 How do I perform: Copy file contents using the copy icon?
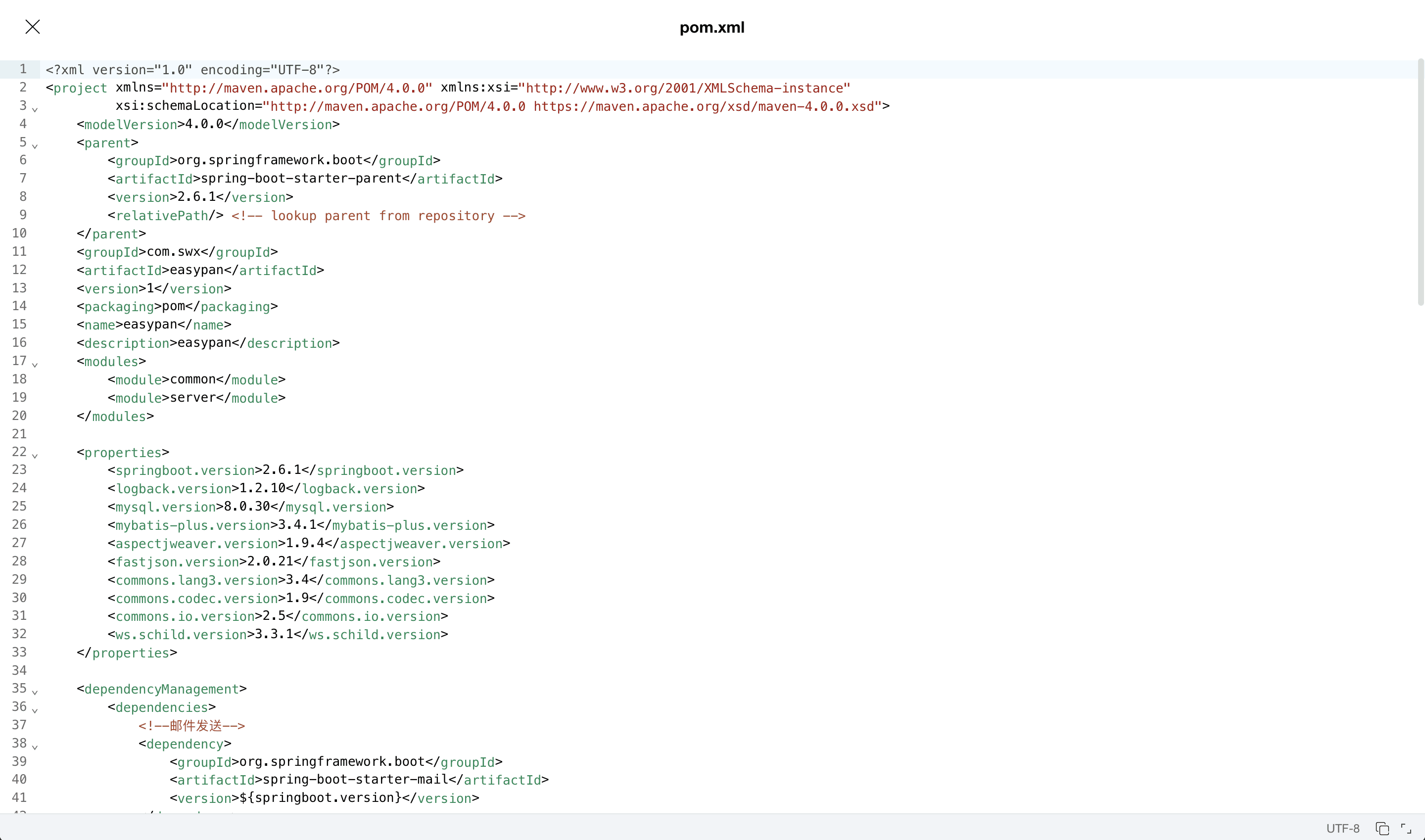pos(1382,828)
